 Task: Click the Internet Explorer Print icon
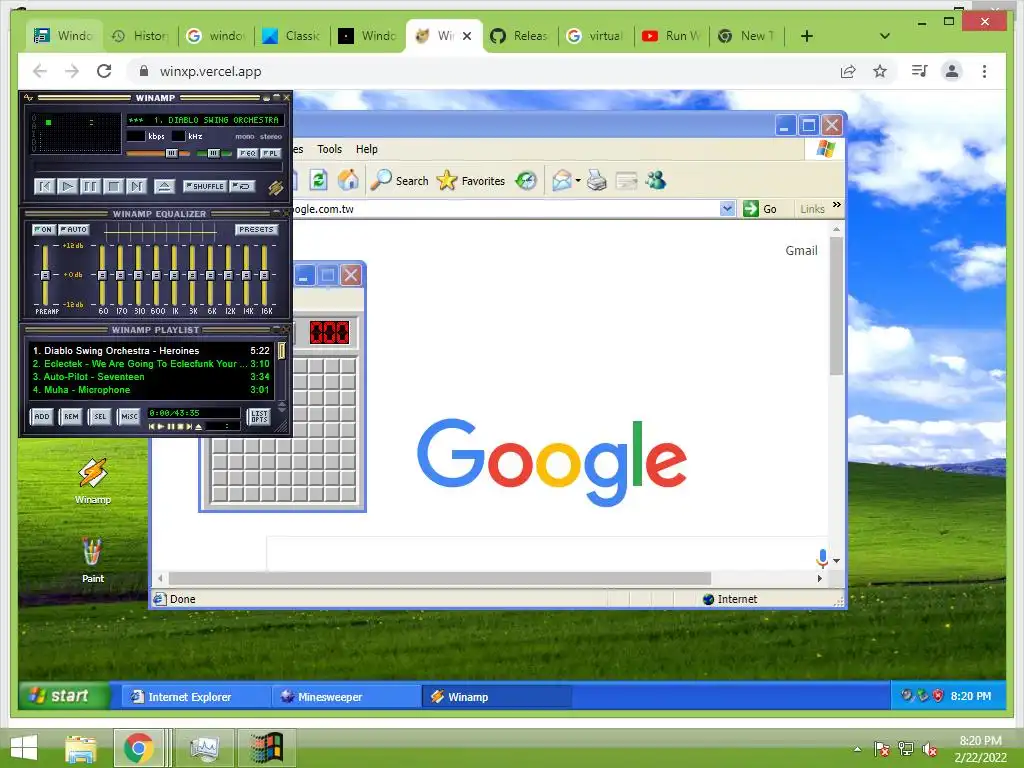pyautogui.click(x=596, y=180)
